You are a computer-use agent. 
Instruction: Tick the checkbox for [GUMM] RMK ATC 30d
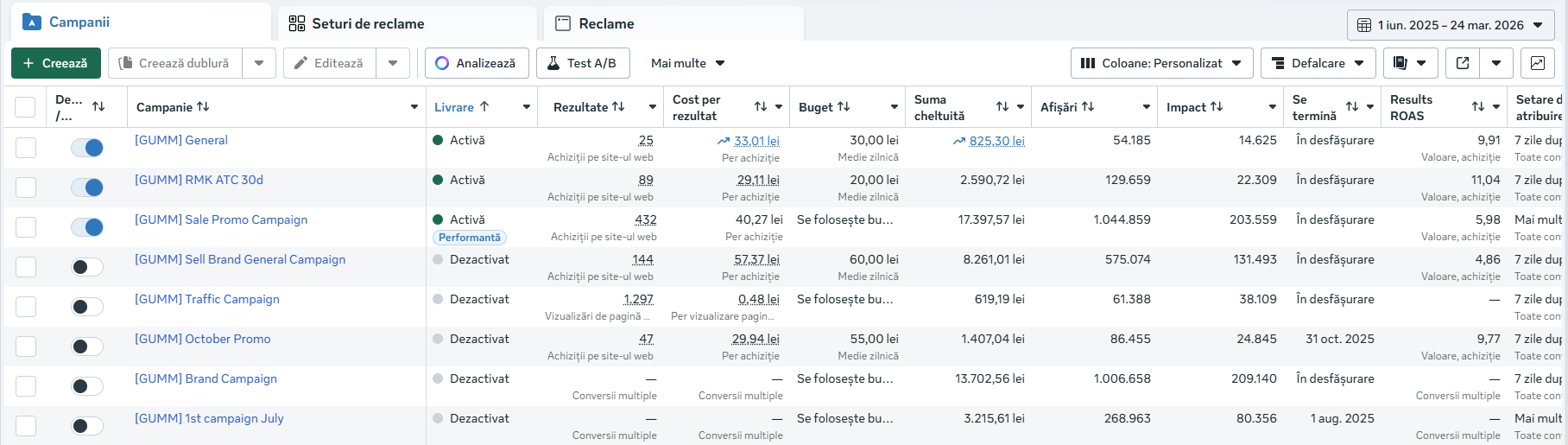point(26,188)
